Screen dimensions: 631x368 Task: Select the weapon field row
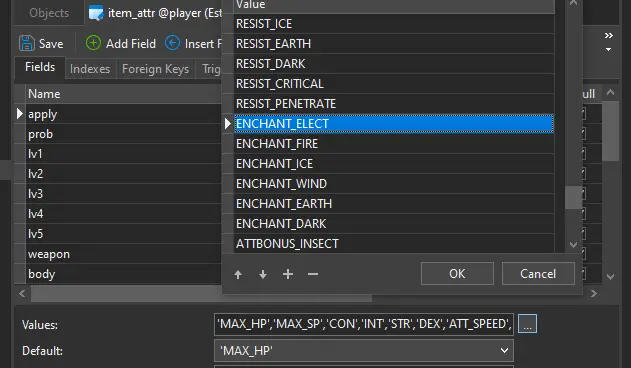click(x=124, y=254)
